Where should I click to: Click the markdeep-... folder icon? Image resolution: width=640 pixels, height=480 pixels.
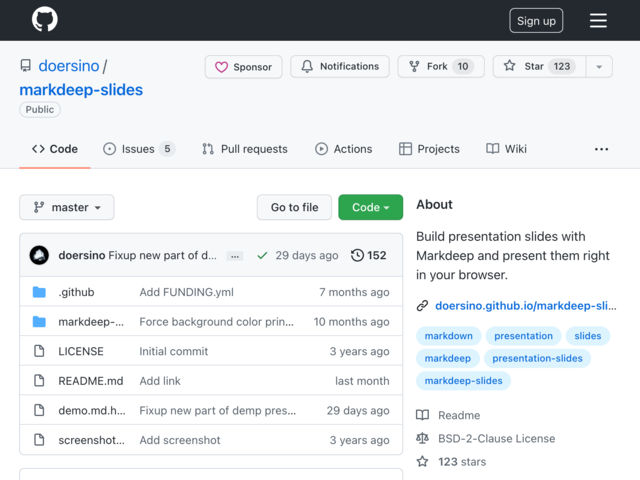39,322
